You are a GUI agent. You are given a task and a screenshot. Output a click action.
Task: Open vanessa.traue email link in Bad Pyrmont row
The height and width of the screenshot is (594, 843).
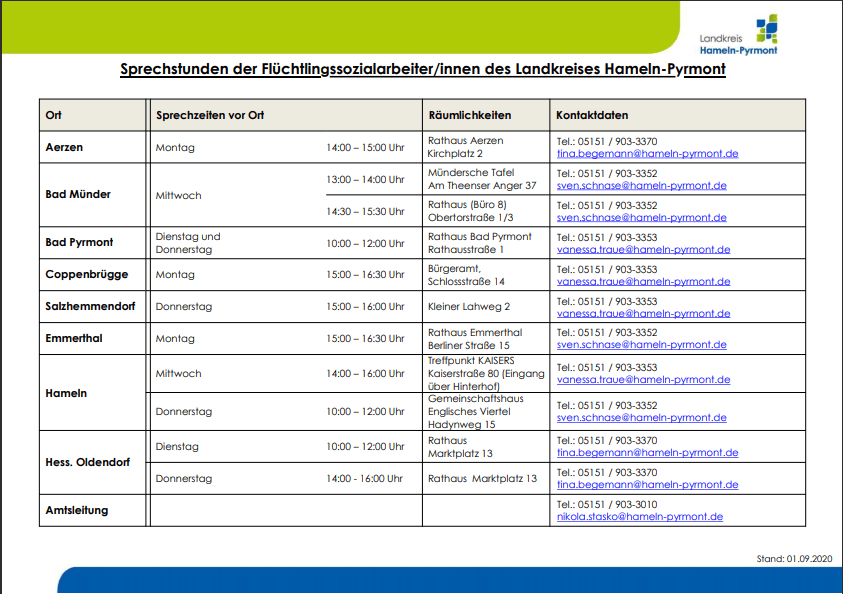click(x=644, y=249)
